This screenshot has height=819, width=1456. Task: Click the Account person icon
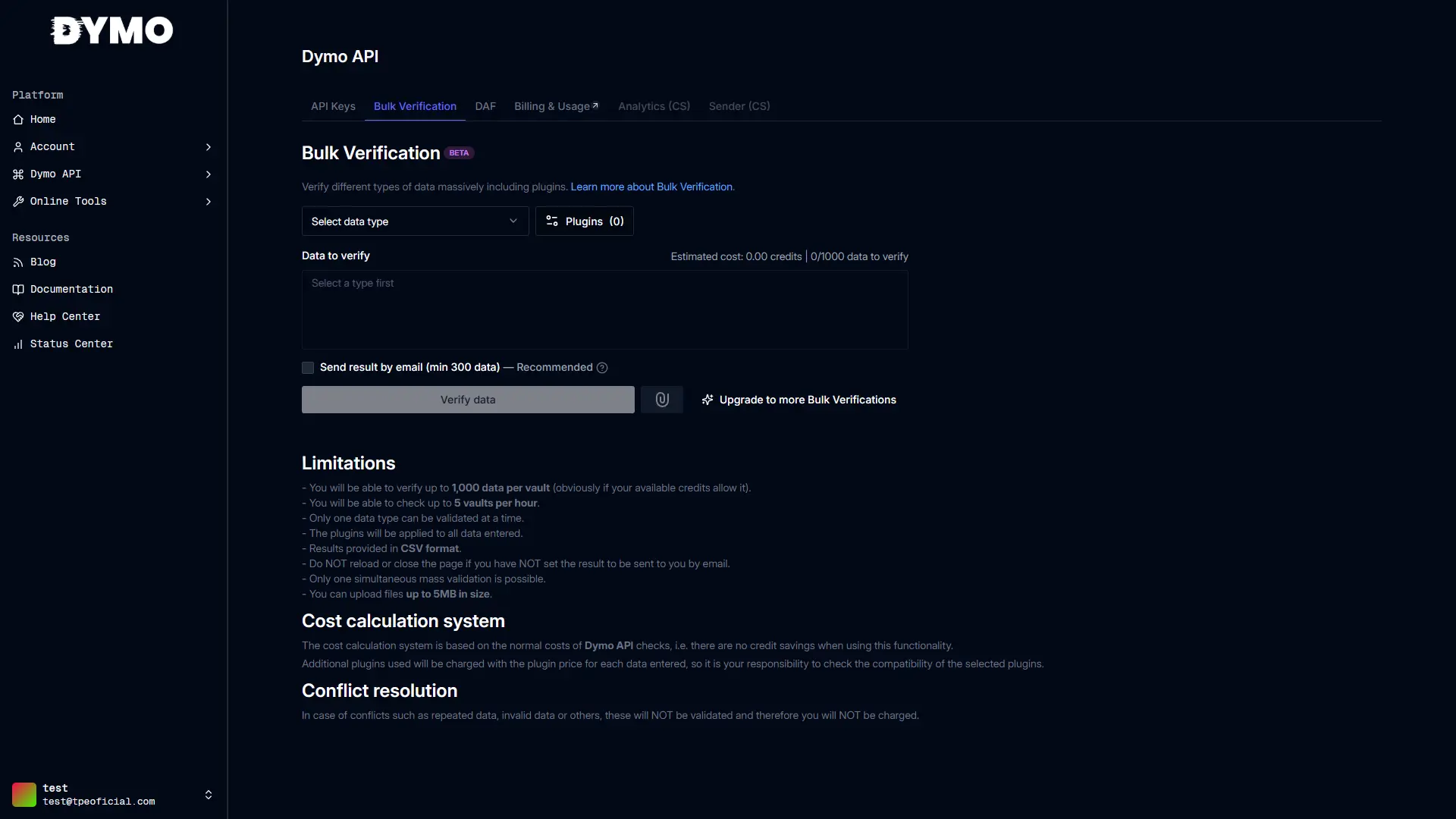[x=18, y=147]
